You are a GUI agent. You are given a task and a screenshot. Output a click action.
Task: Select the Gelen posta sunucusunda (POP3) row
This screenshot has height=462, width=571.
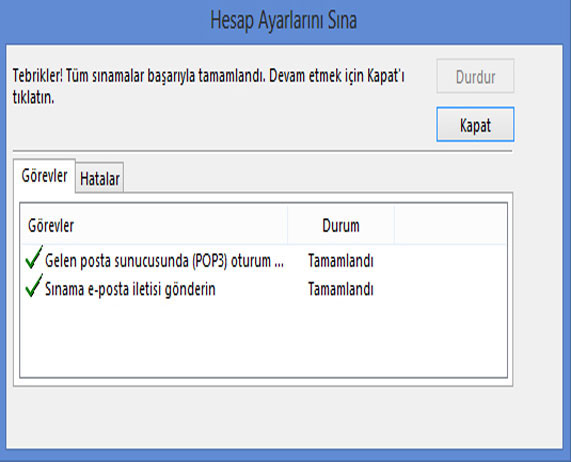pos(263,260)
